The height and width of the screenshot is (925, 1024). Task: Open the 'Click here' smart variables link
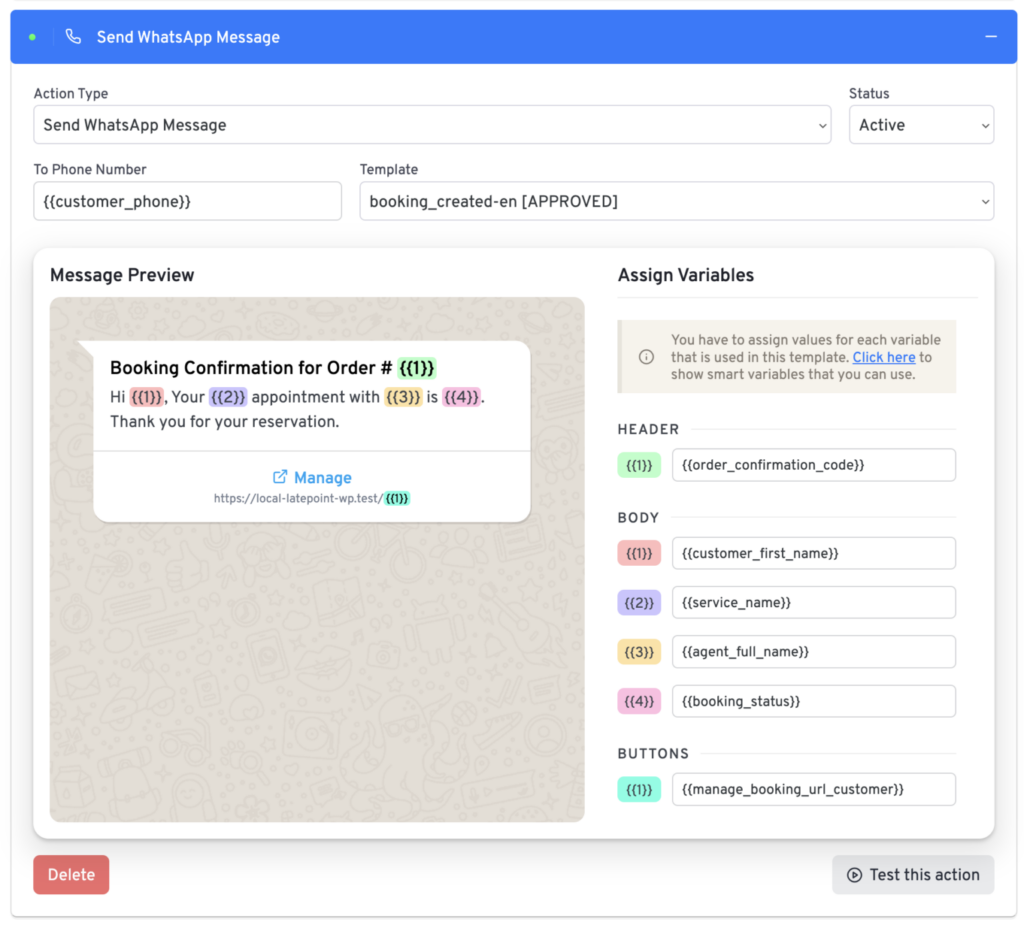(883, 357)
